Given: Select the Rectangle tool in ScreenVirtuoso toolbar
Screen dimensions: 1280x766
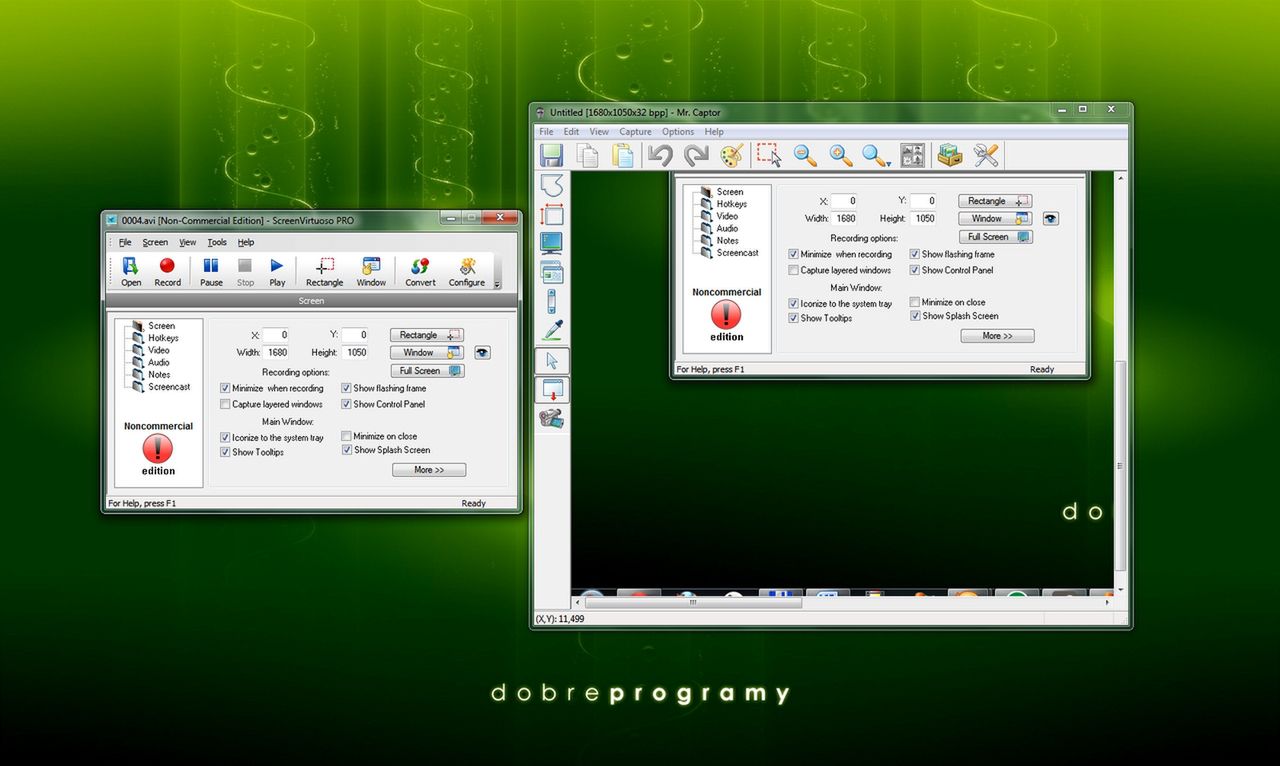Looking at the screenshot, I should click(x=324, y=271).
